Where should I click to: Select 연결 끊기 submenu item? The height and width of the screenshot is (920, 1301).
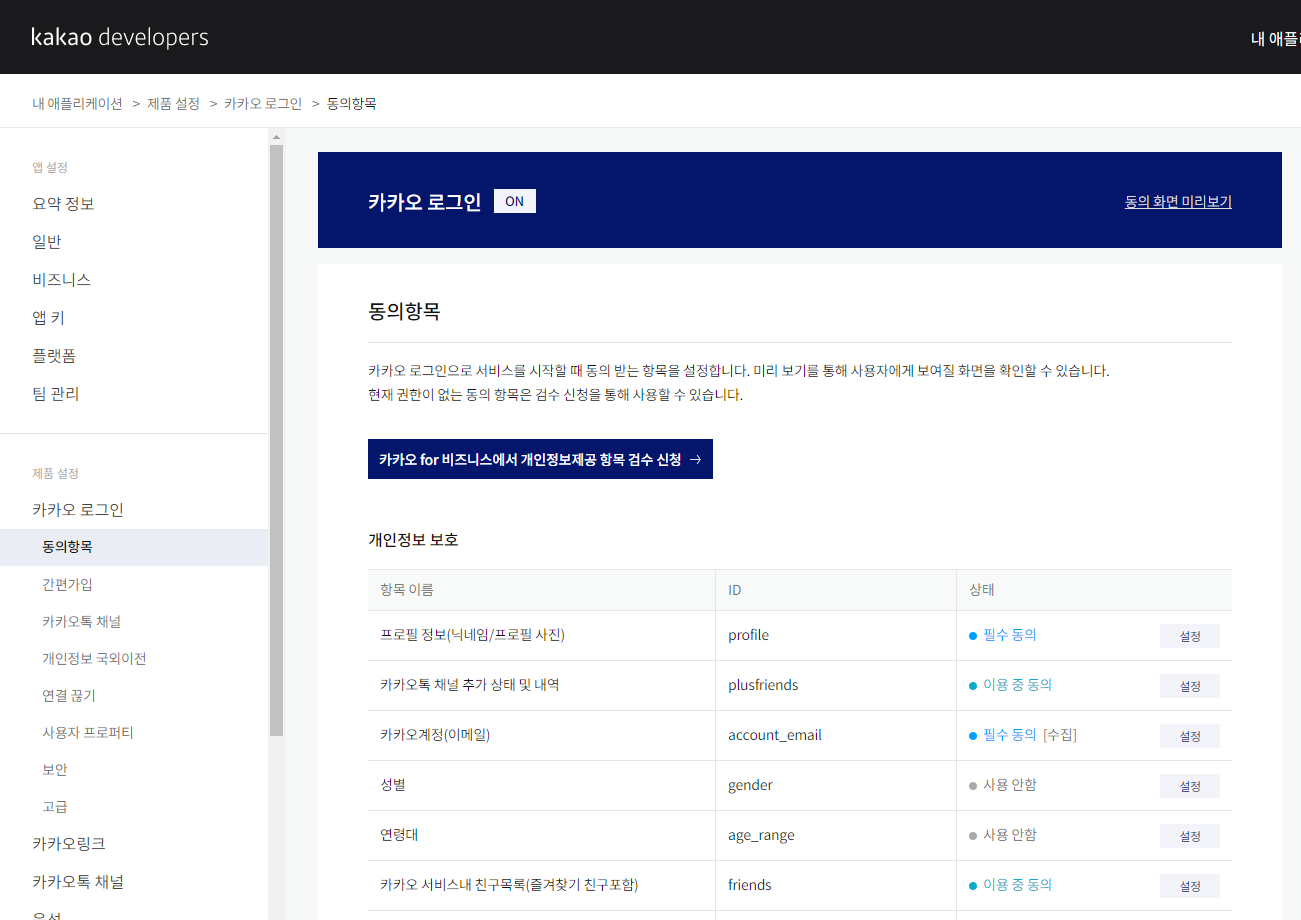click(x=69, y=695)
